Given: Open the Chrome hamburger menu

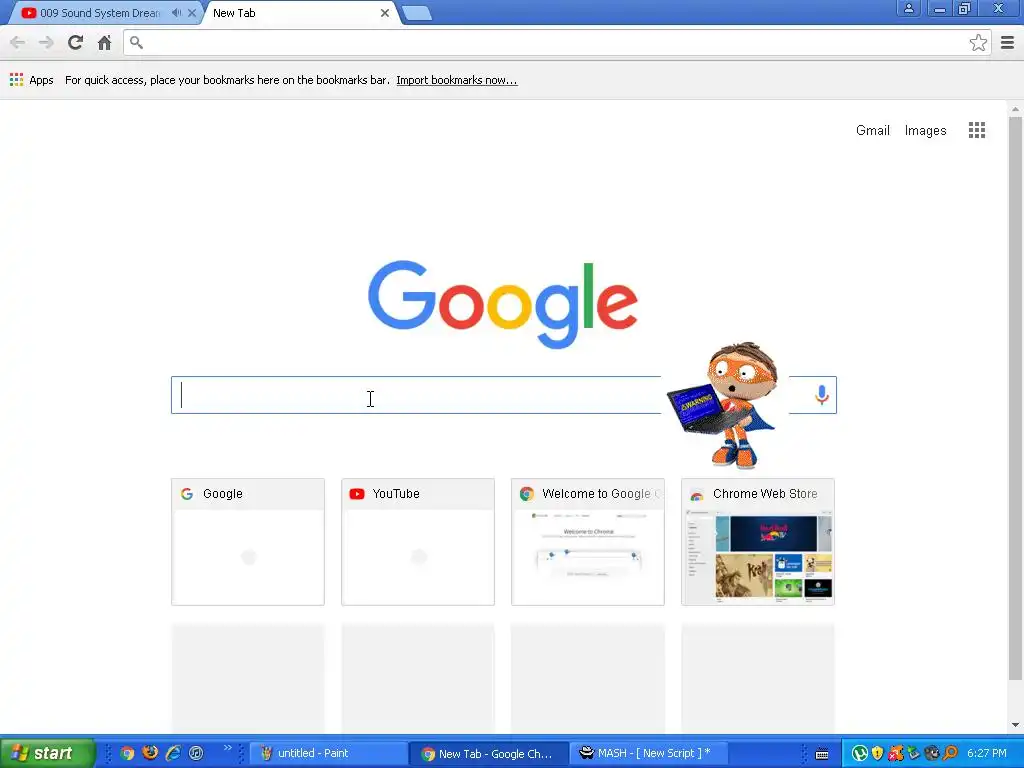Looking at the screenshot, I should click(1007, 43).
